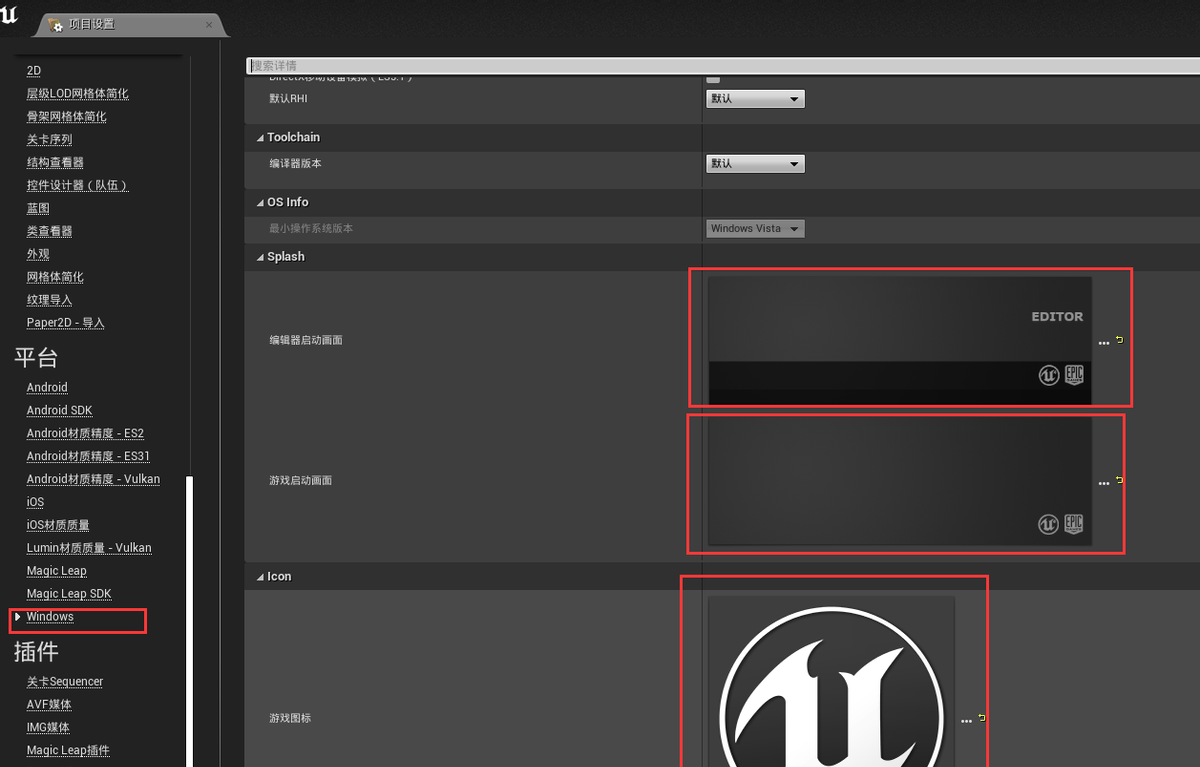Collapse the Icon section
This screenshot has height=767, width=1200.
point(261,577)
